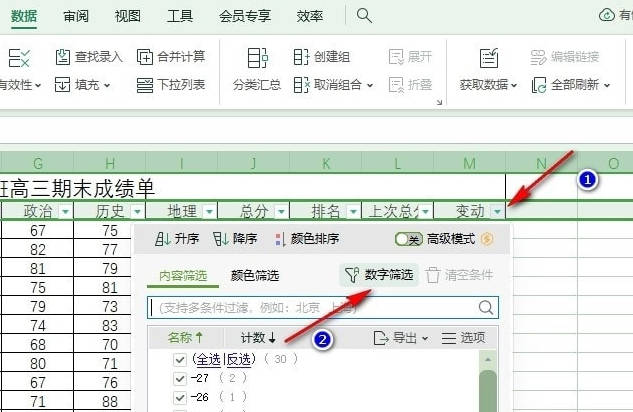Open the 导出 export dropdown

click(400, 338)
